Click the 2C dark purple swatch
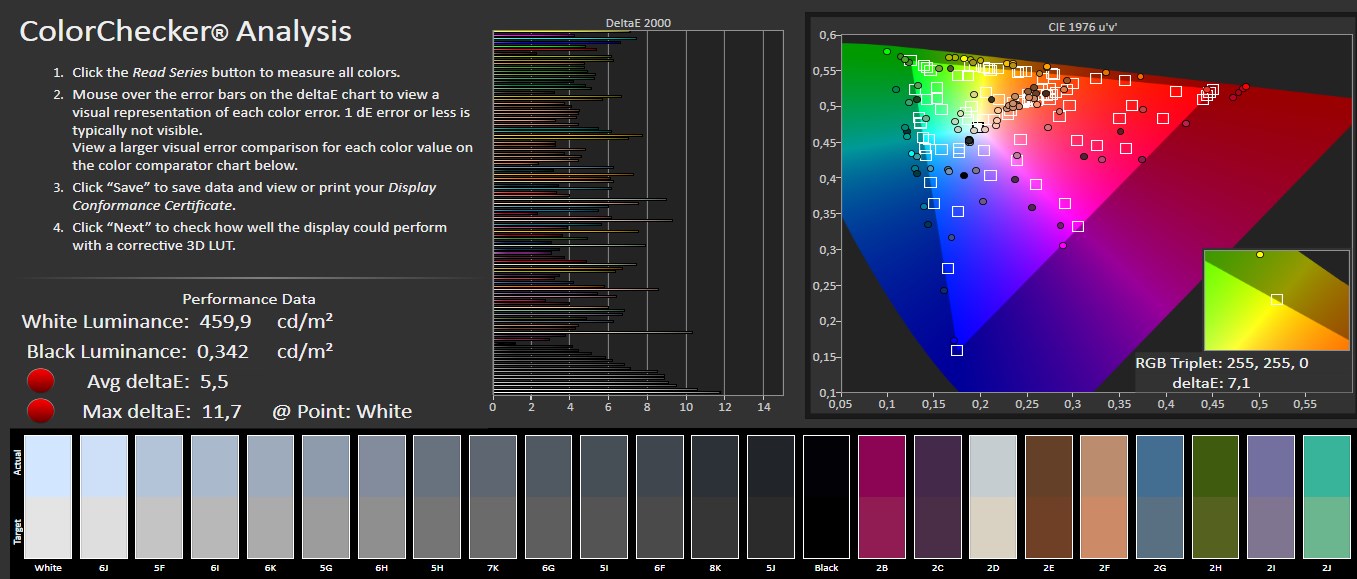Viewport: 1357px width, 579px height. pos(938,496)
